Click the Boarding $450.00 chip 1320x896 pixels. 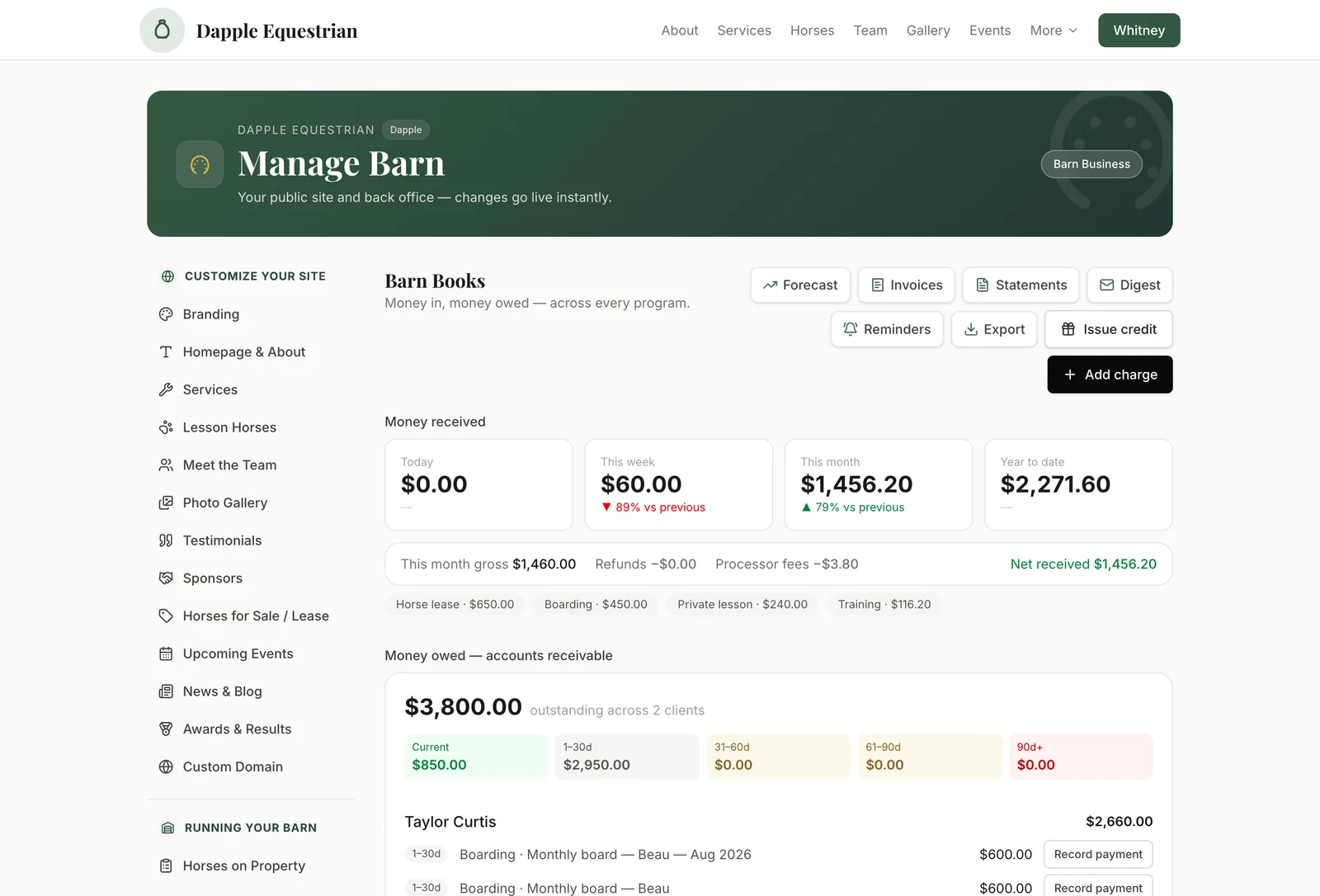(596, 605)
